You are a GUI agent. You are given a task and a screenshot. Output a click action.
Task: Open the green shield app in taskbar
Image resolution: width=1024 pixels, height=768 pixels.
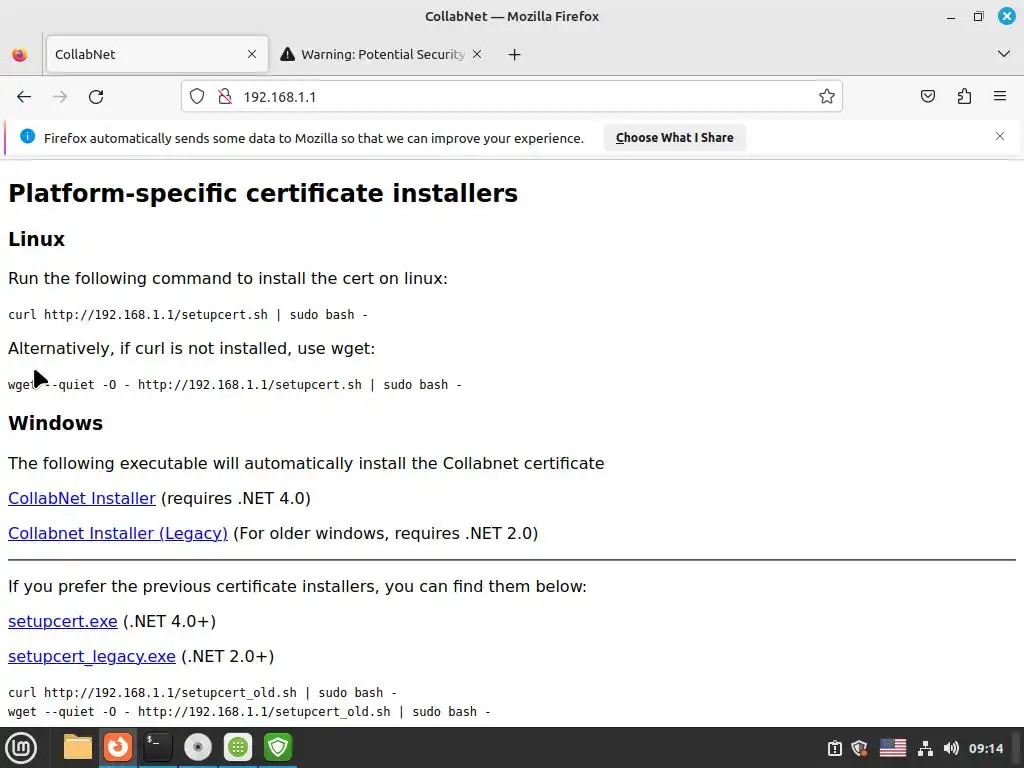pyautogui.click(x=278, y=747)
